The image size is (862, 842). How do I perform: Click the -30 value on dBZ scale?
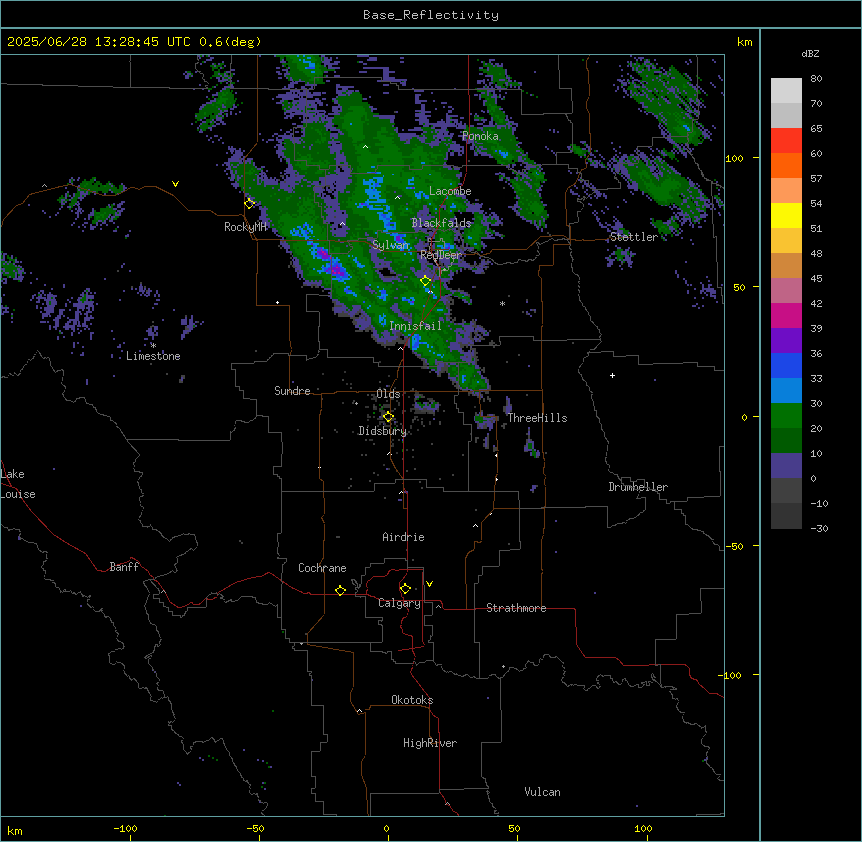coord(819,528)
